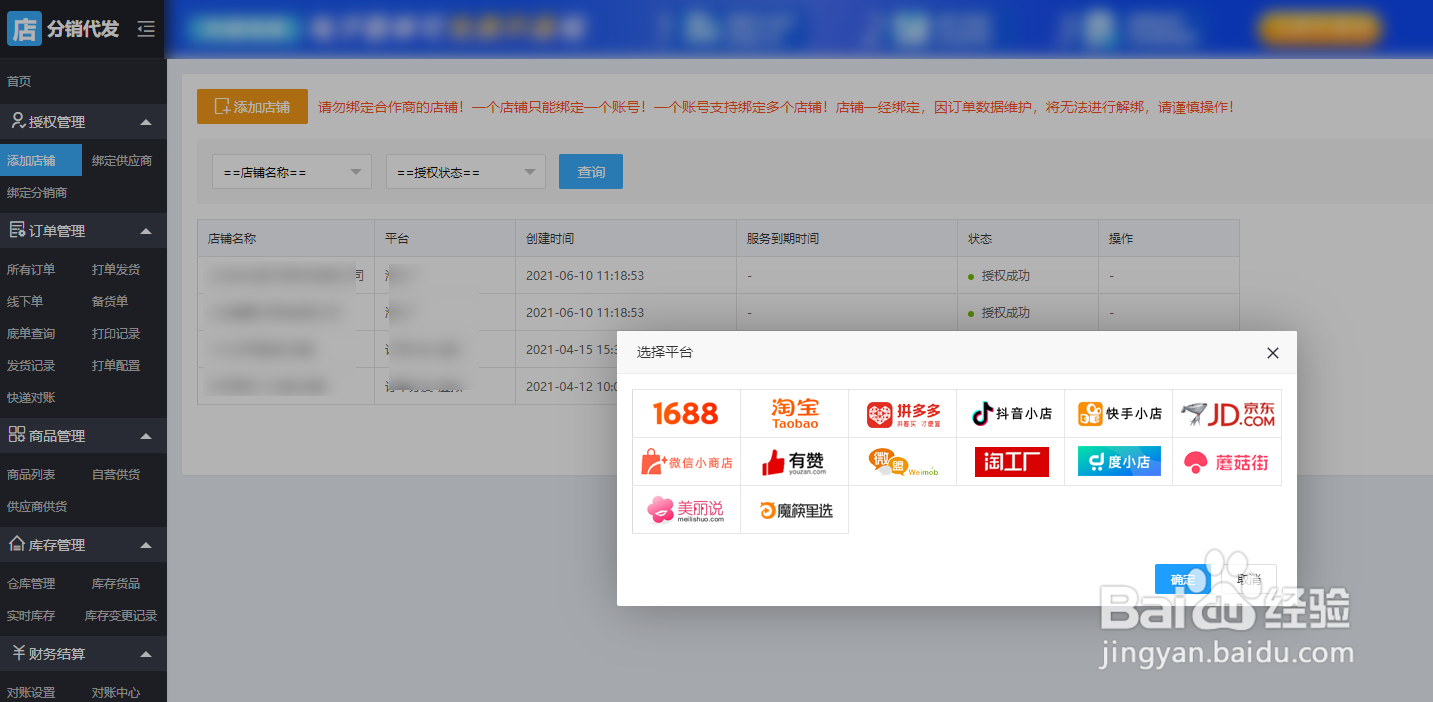
Task: Open 自营供货 in sidebar
Action: click(116, 474)
